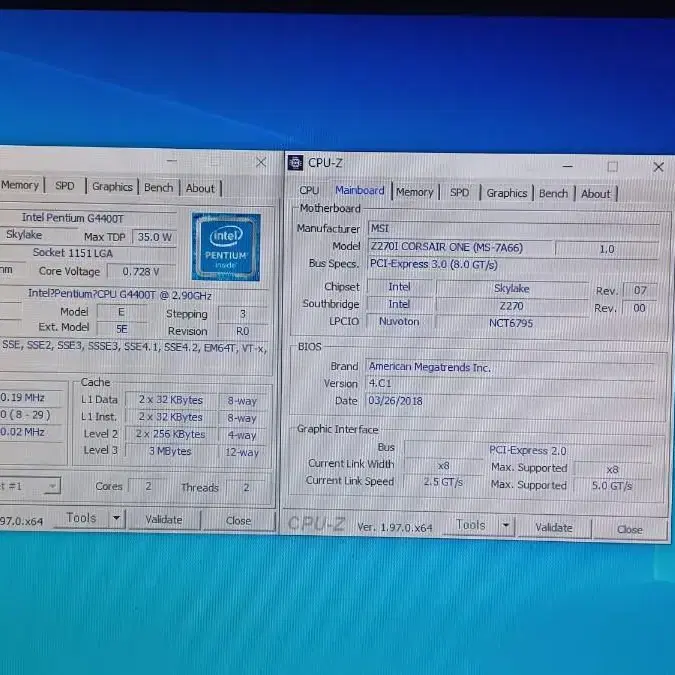Open About tab in right CPU-Z window
This screenshot has height=675, width=675.
click(x=596, y=194)
